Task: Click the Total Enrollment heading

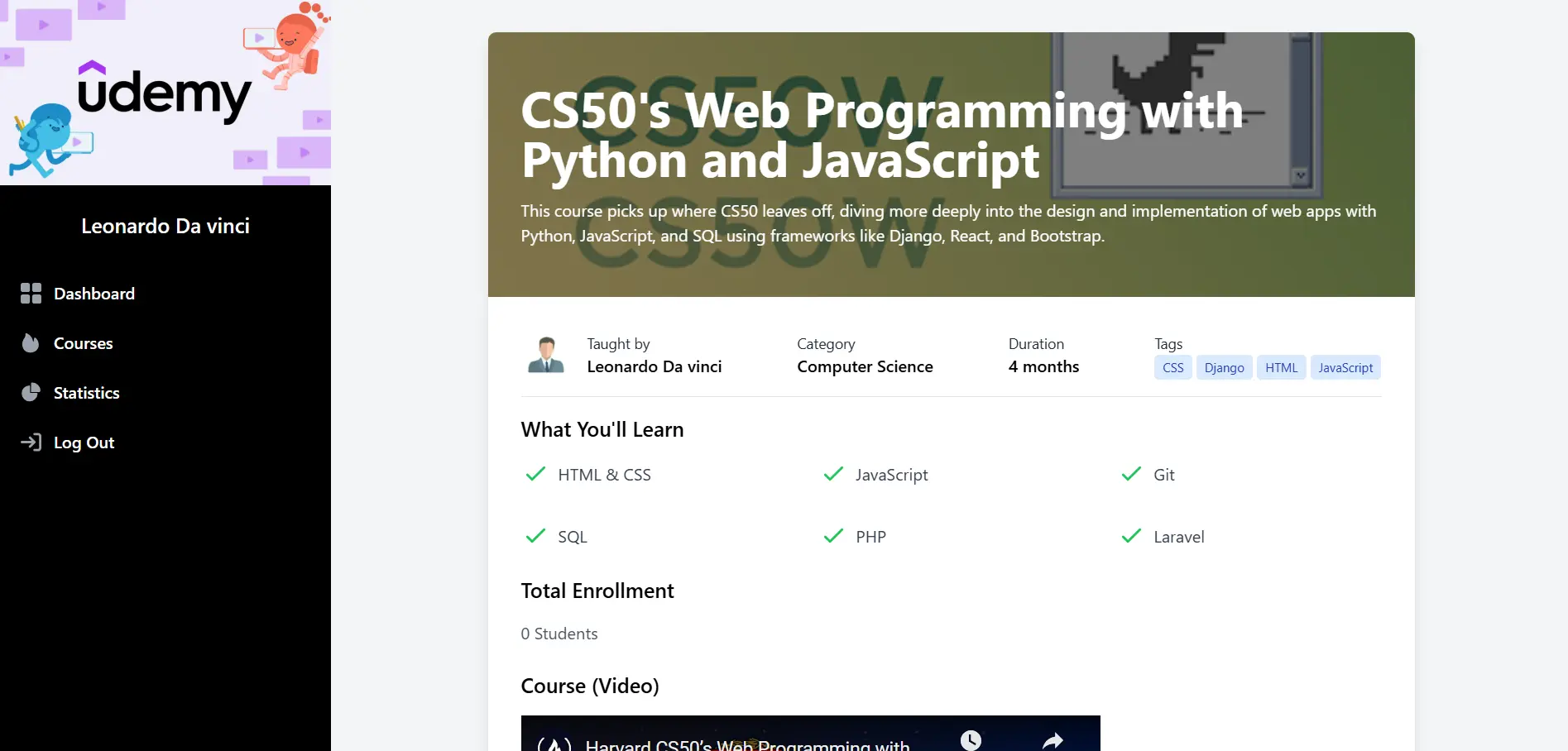Action: coord(597,591)
